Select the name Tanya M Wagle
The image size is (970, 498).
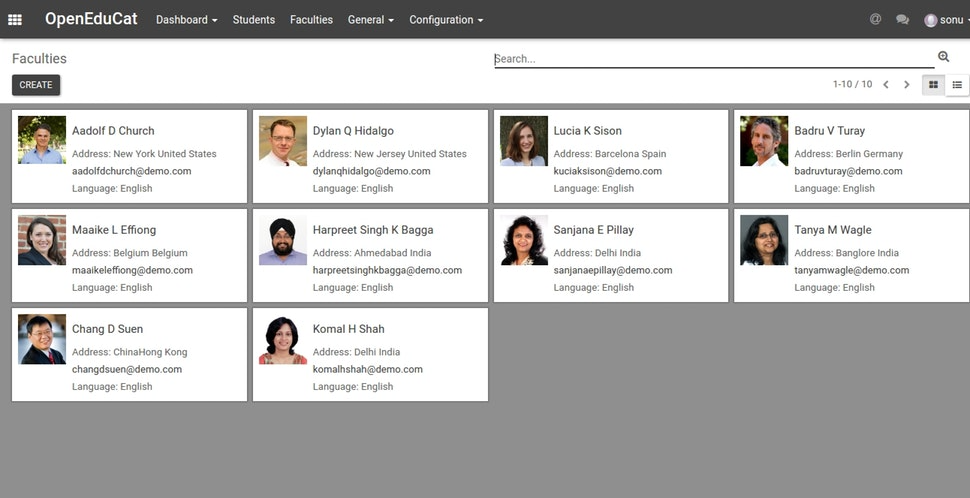click(833, 230)
